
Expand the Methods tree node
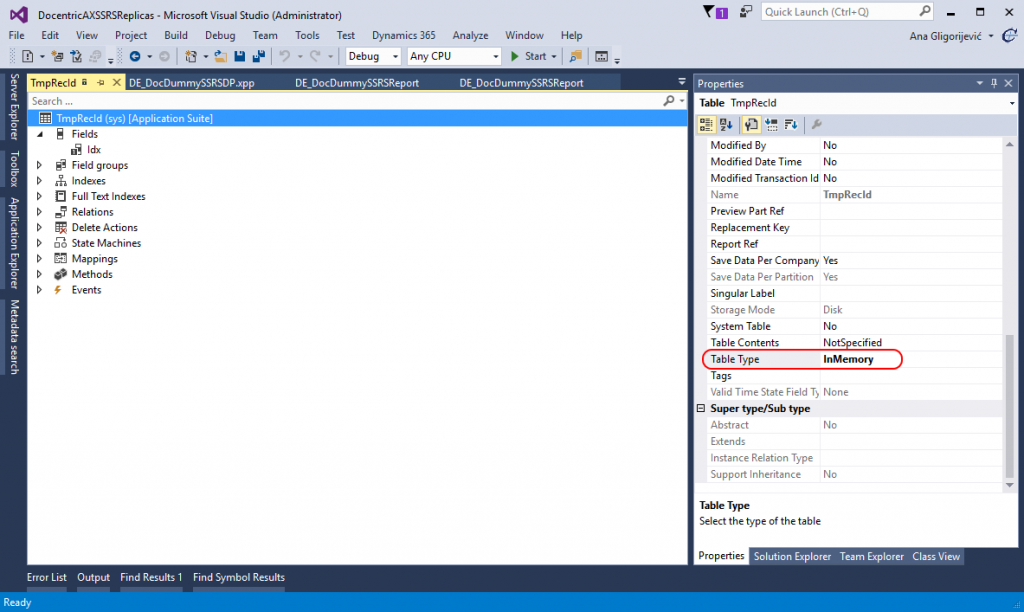tap(40, 274)
